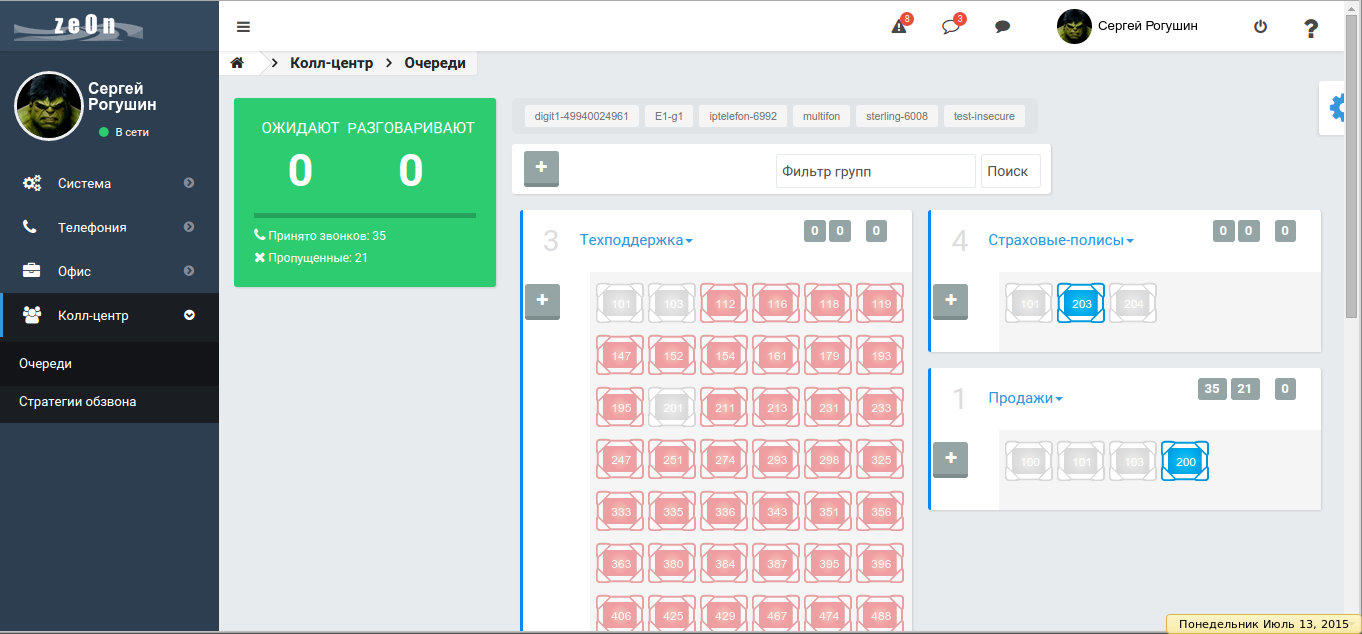This screenshot has height=634, width=1362.
Task: Click Продажи counter badge 21
Action: point(1244,389)
